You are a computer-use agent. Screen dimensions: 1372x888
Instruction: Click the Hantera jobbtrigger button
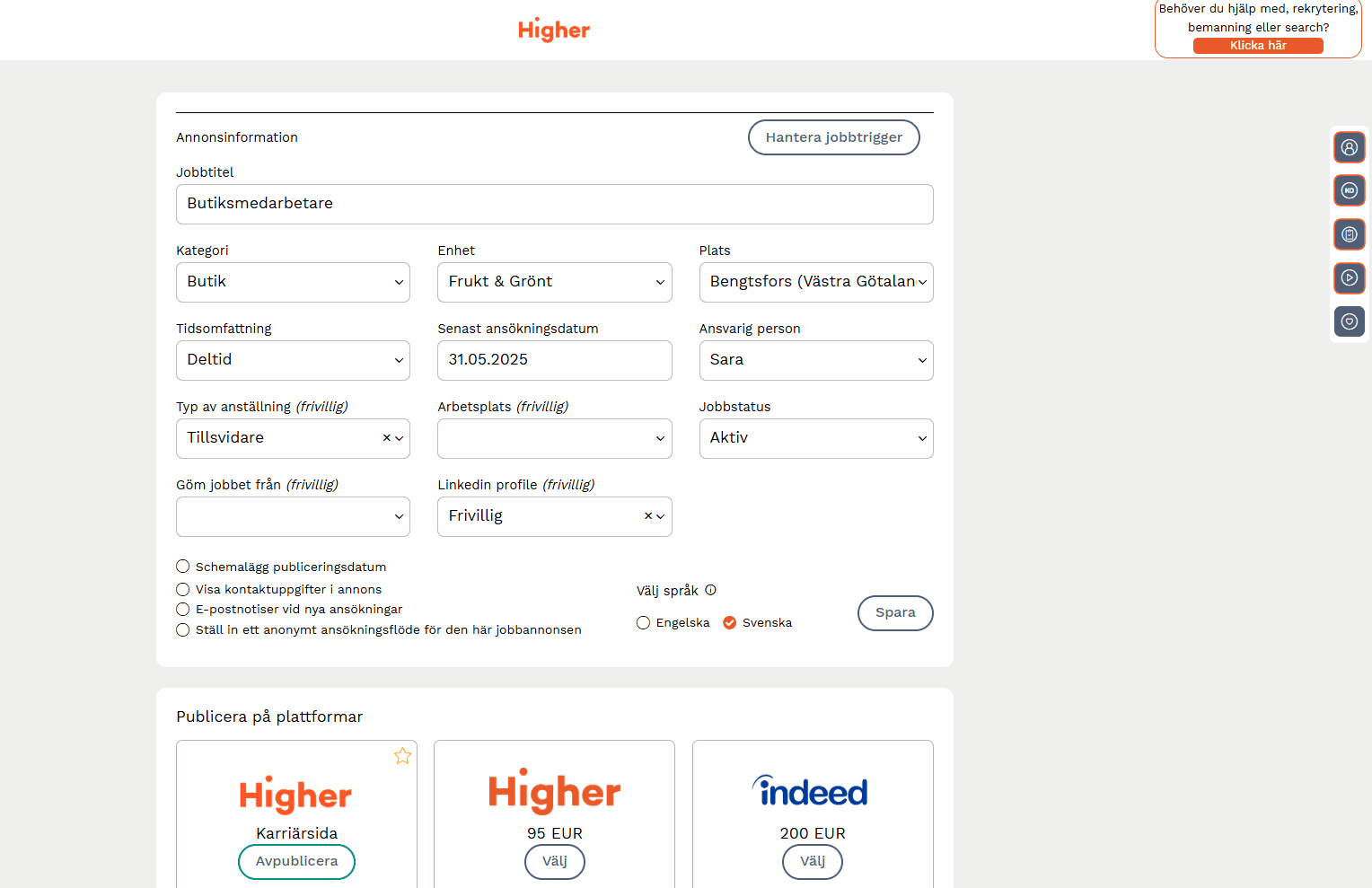[833, 137]
